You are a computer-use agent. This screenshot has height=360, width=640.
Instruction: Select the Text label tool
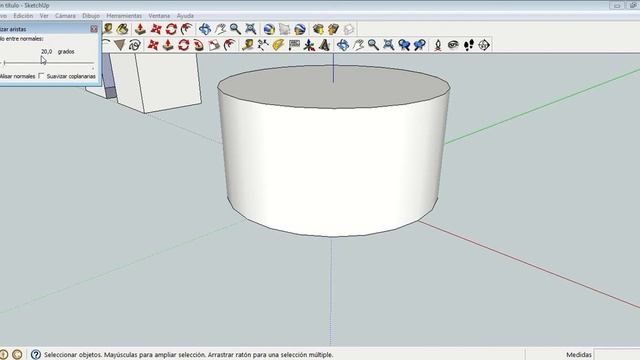[294, 45]
